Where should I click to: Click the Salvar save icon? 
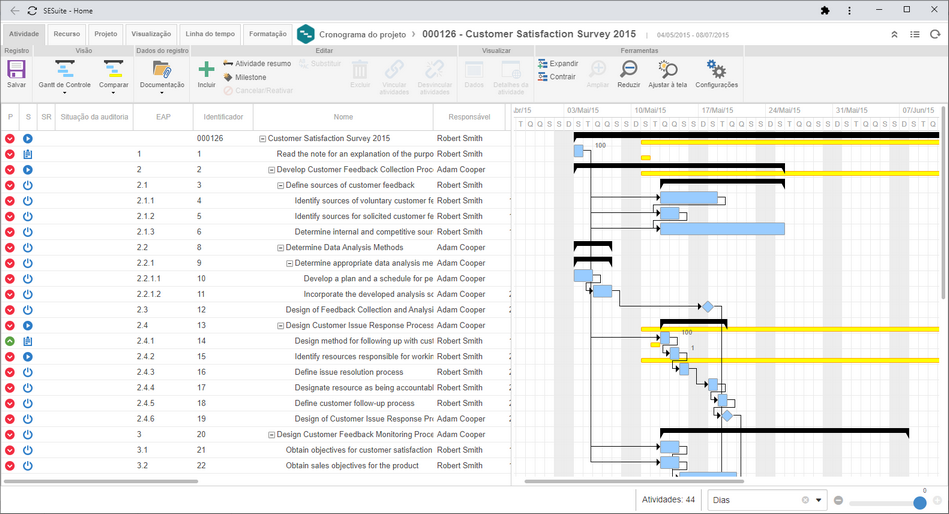16,70
